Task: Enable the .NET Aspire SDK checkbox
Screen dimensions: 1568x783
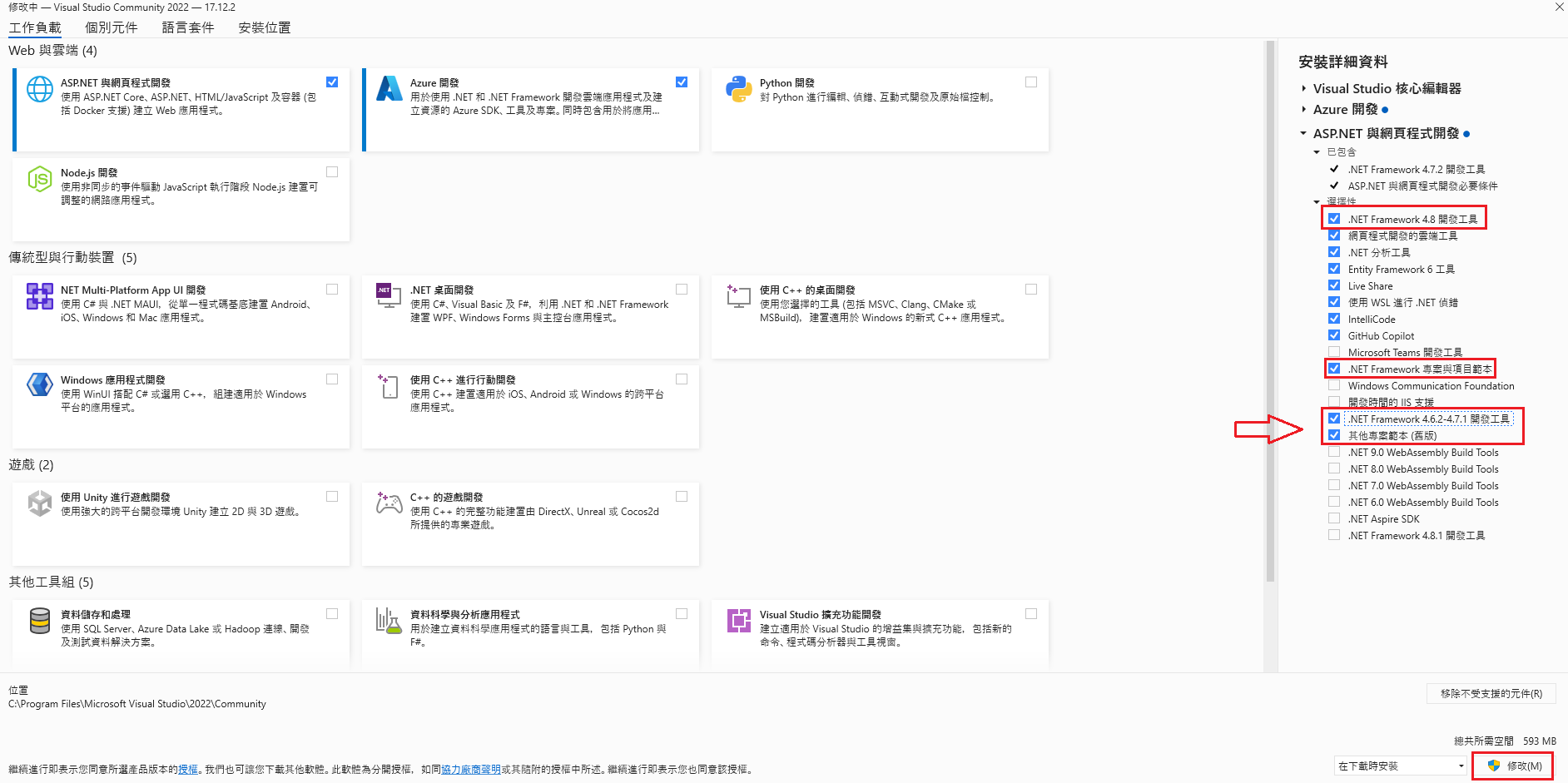Action: click(x=1334, y=518)
